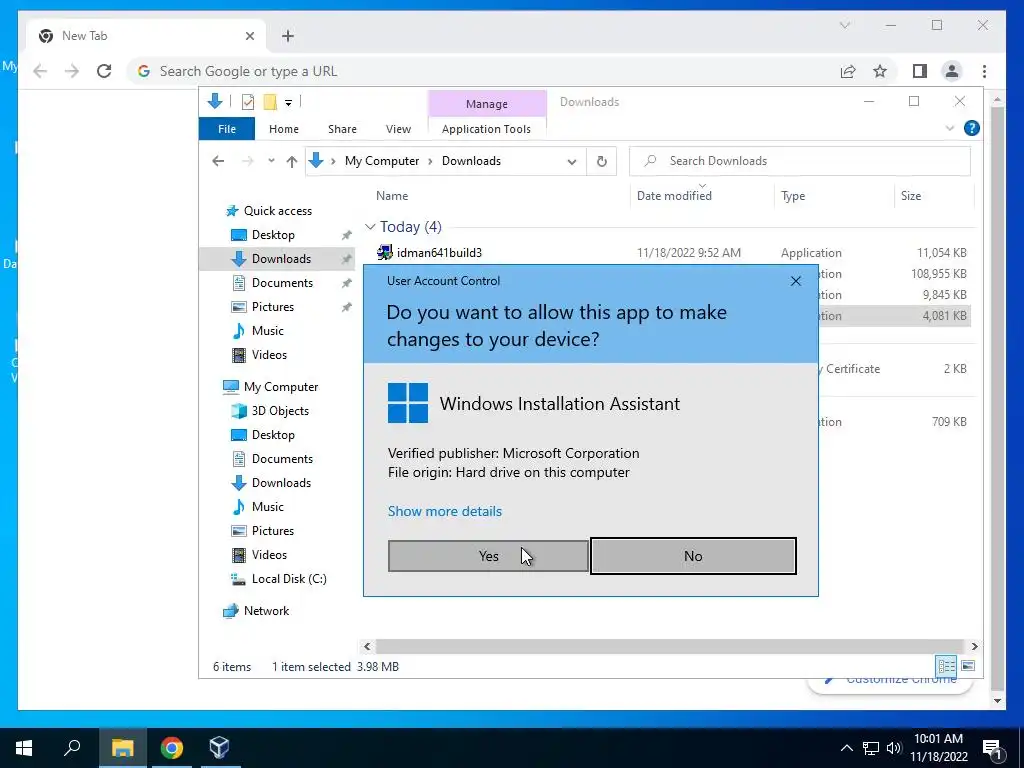The image size is (1024, 768).
Task: Open Customize Quick Access Toolbar dropdown
Action: [x=288, y=103]
